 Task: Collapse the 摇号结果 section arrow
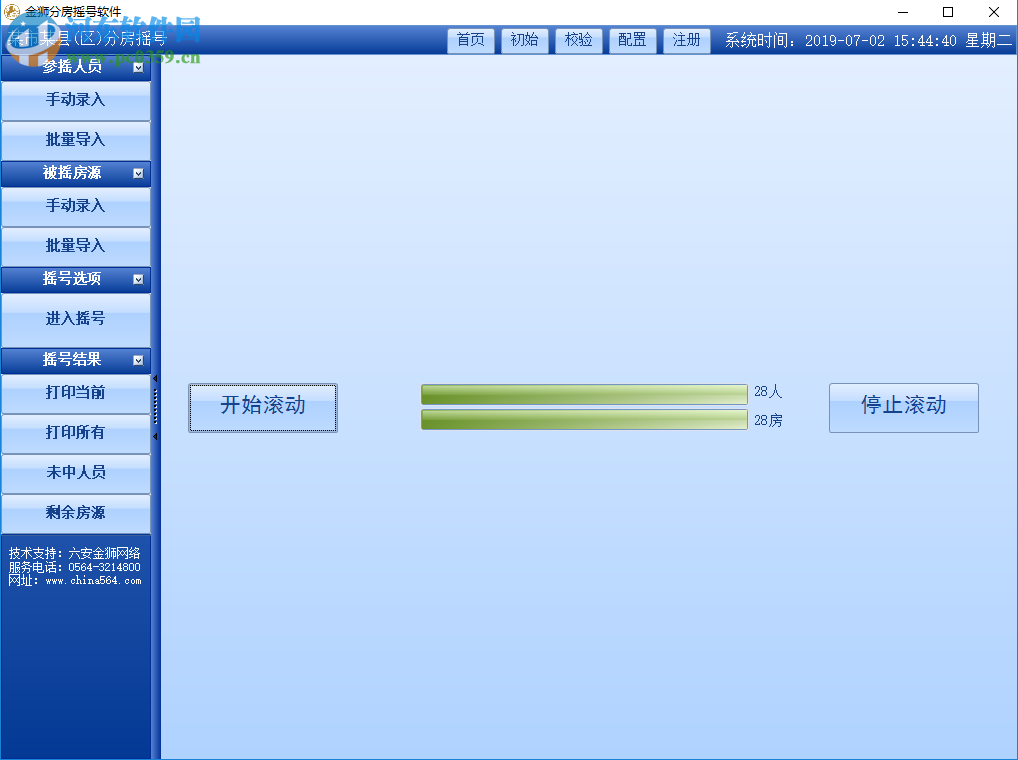[138, 360]
